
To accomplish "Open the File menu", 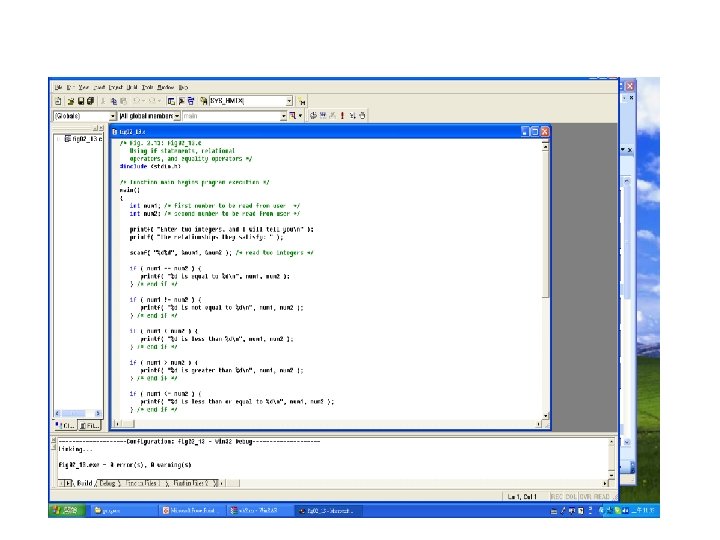I will click(58, 87).
